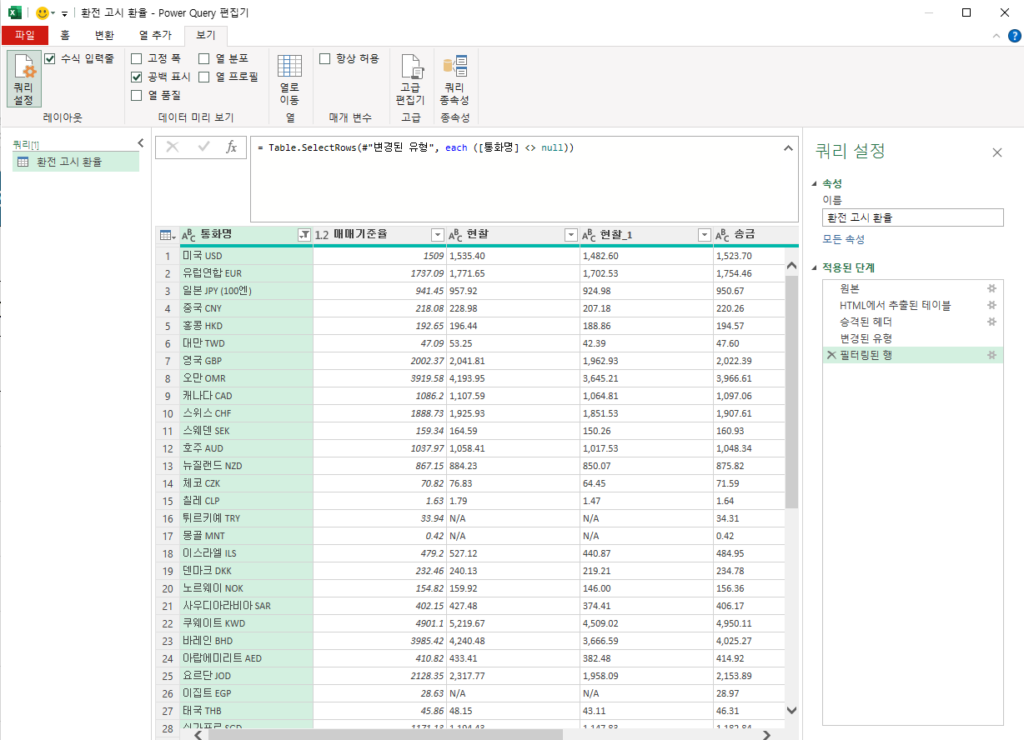Image resolution: width=1024 pixels, height=740 pixels.
Task: Open the 매매기준율 column filter dropdown
Action: tap(437, 233)
